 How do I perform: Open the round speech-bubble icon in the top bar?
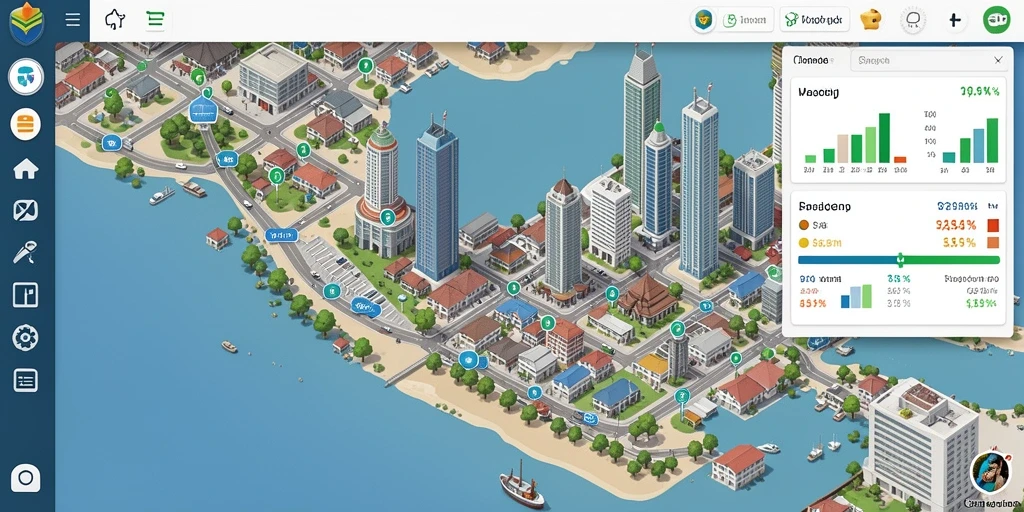coord(912,20)
